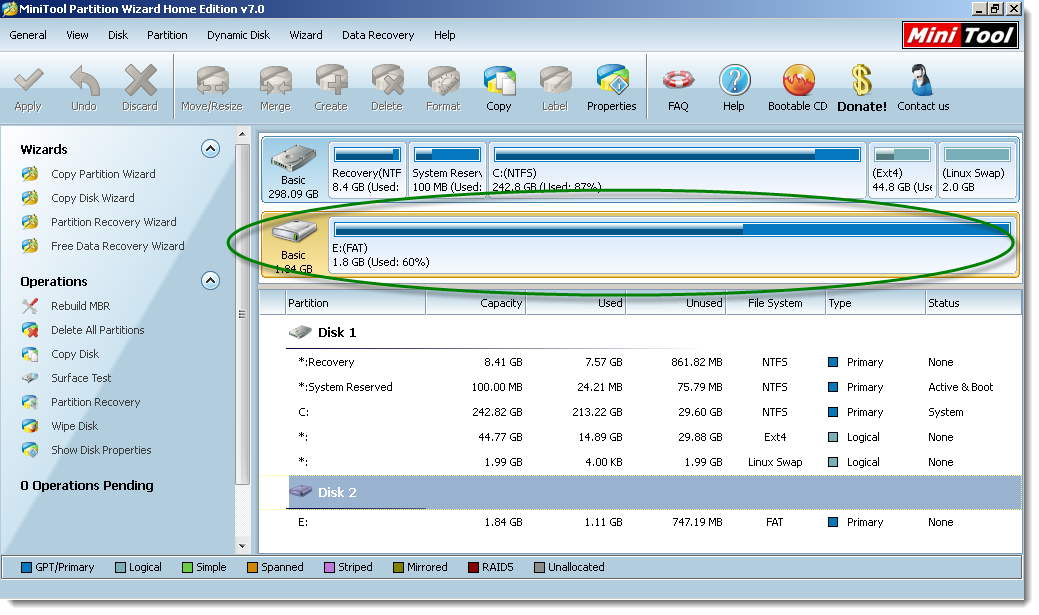Click the Create partition toolbar icon

pos(331,89)
